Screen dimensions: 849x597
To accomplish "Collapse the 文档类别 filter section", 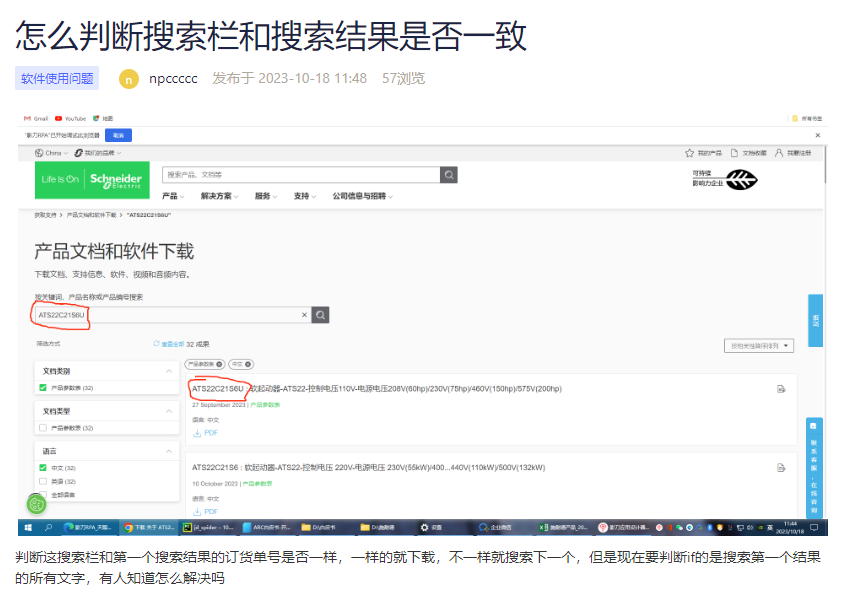I will coord(168,371).
